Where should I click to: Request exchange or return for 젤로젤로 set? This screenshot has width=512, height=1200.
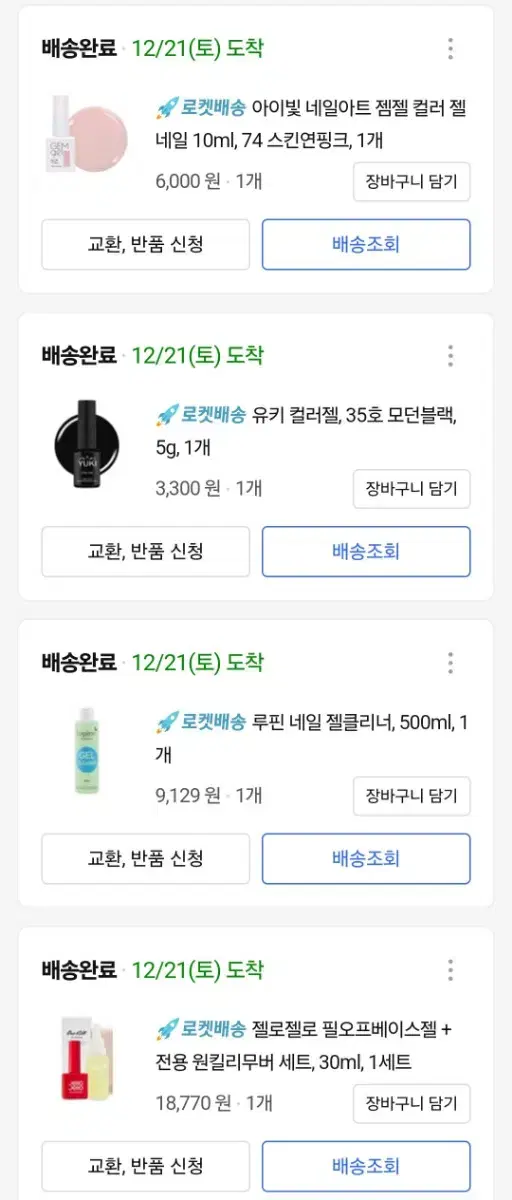pos(146,1165)
